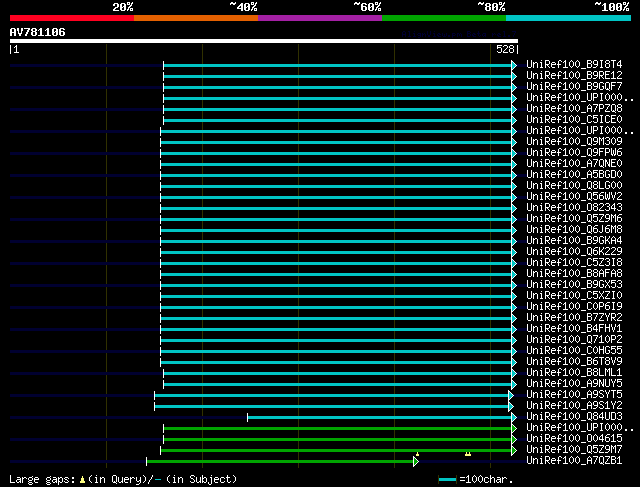Open hit UniRef100_C0P6I9
Image resolution: width=640 pixels, height=487 pixels.
click(x=574, y=307)
